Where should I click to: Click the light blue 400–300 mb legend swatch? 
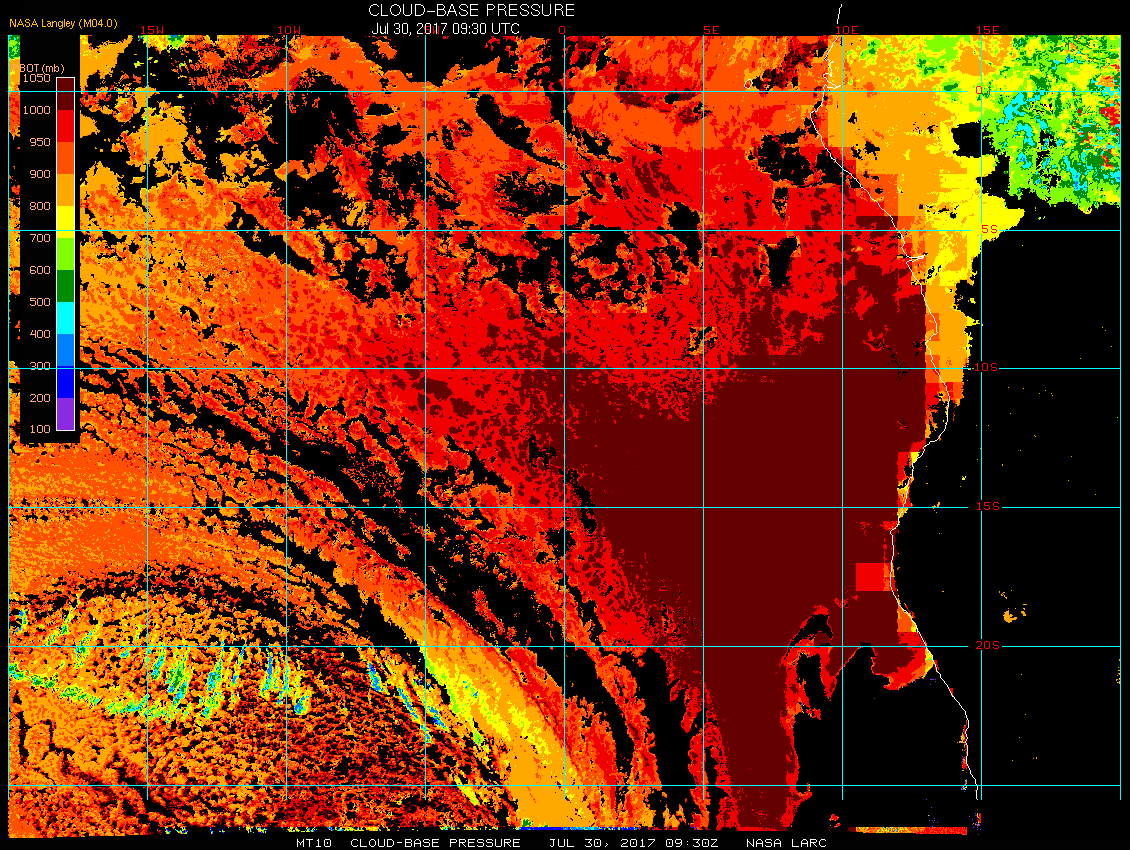[66, 350]
